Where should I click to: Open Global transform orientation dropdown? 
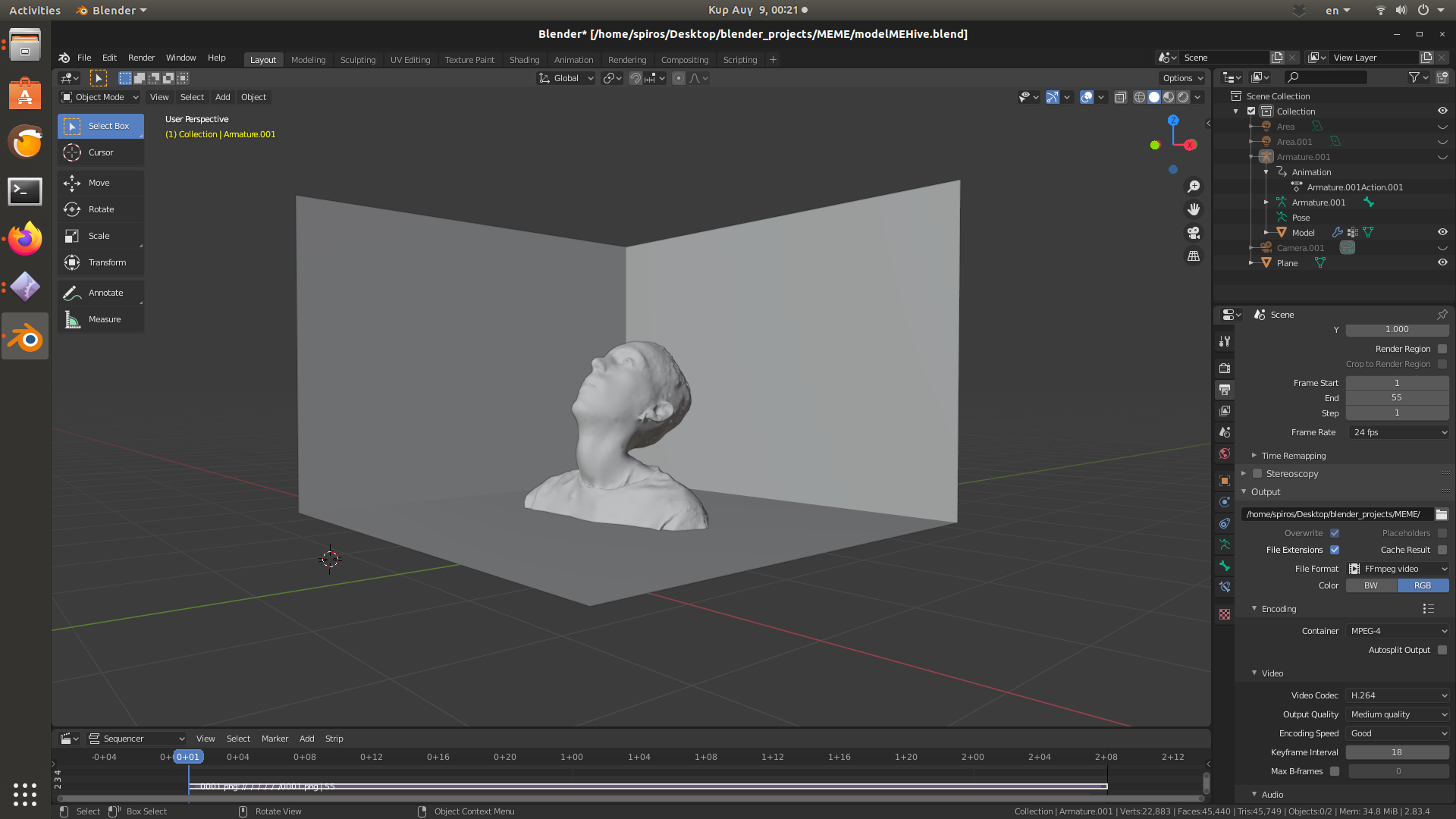point(566,78)
